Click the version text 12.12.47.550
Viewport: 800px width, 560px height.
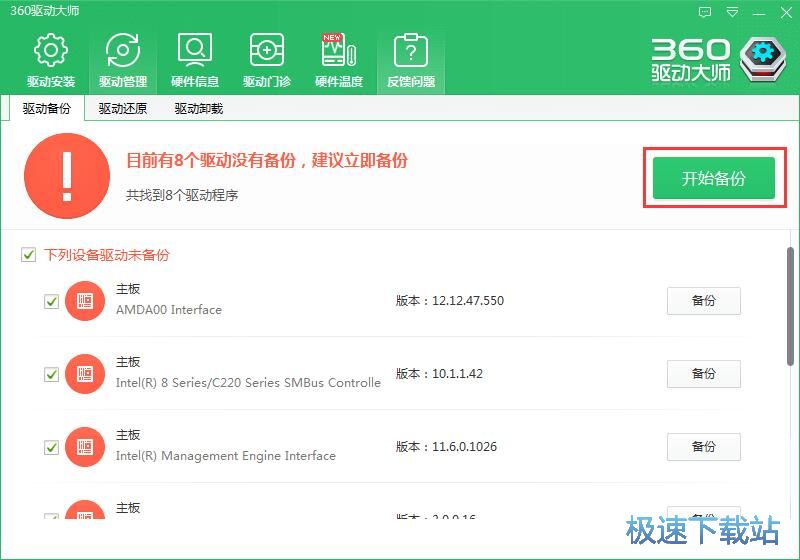(x=468, y=301)
